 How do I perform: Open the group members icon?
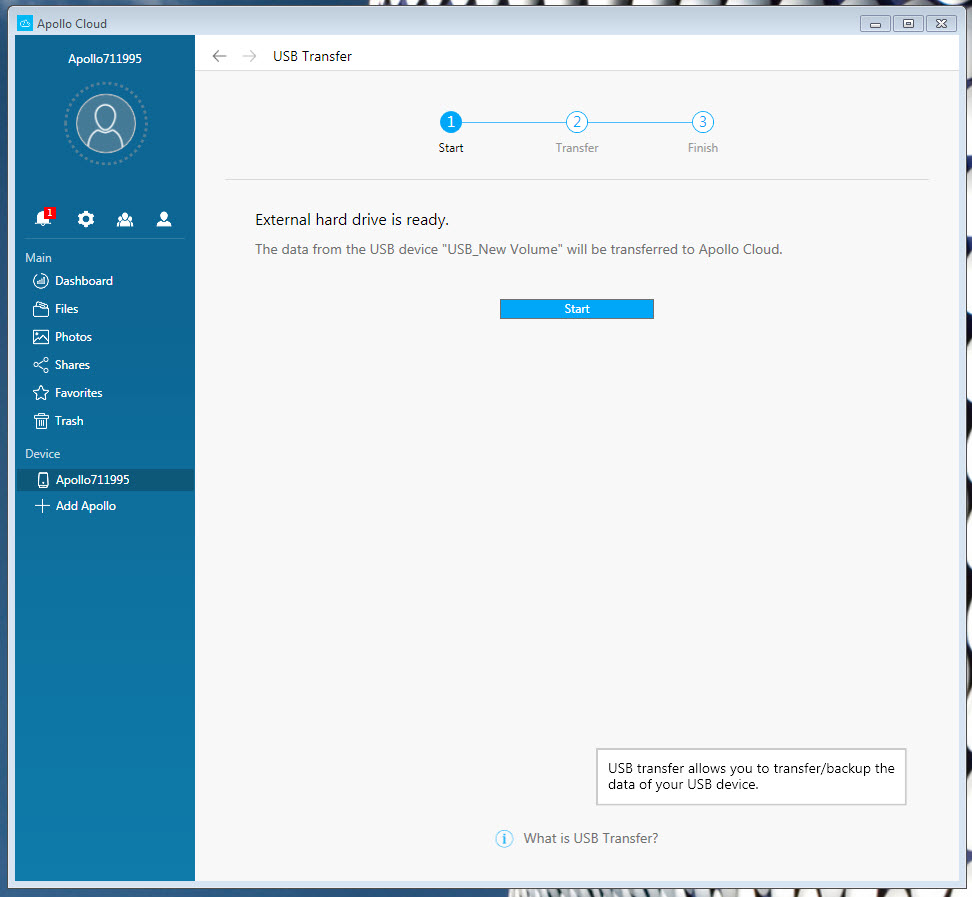pos(125,219)
